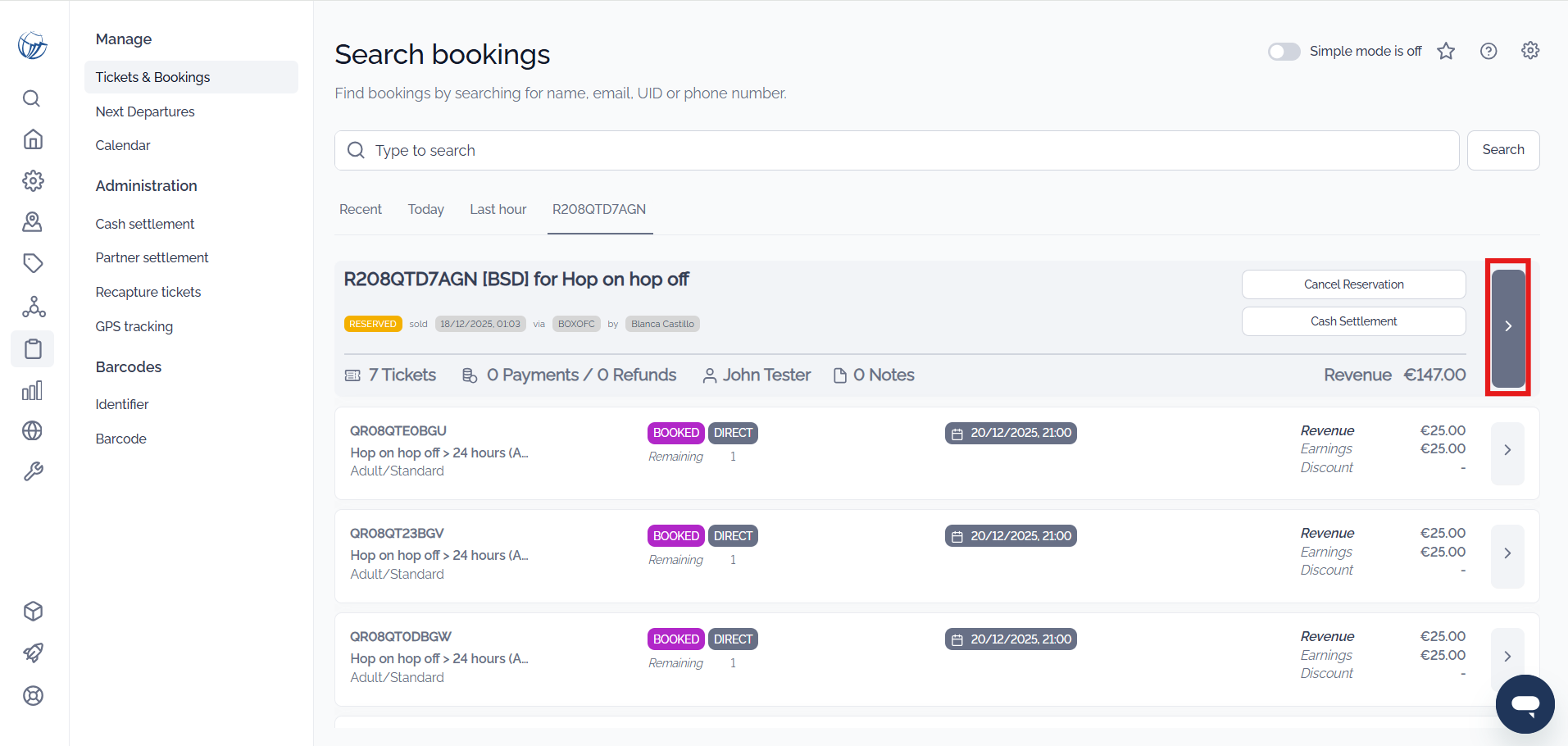The width and height of the screenshot is (1568, 746).
Task: Click BOOKED badge on QR08QTEOBGU row
Action: (x=676, y=433)
